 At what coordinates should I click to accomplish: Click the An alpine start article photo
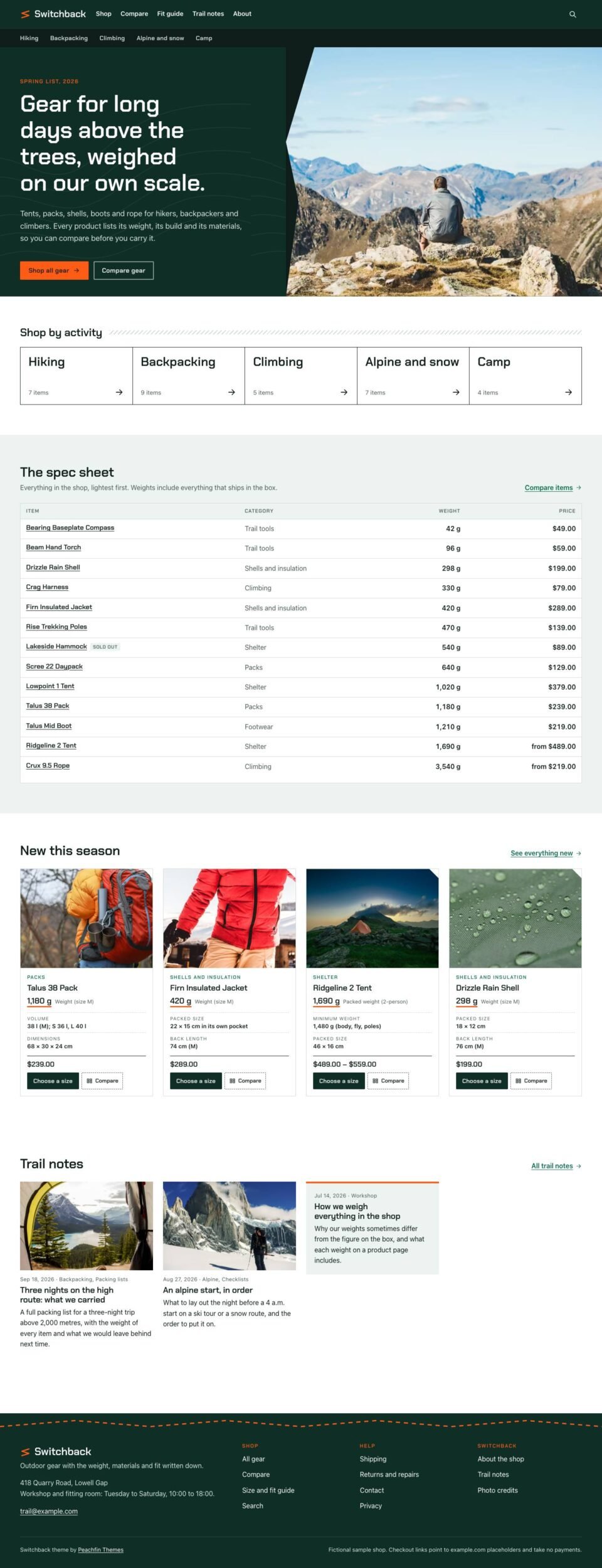click(230, 1226)
